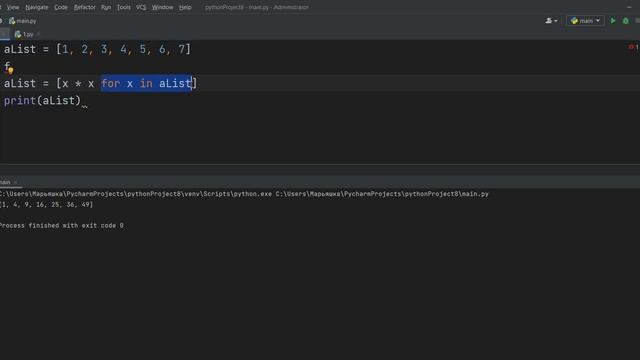The image size is (640, 360).
Task: Open the user account dropdown icon
Action: pos(551,21)
